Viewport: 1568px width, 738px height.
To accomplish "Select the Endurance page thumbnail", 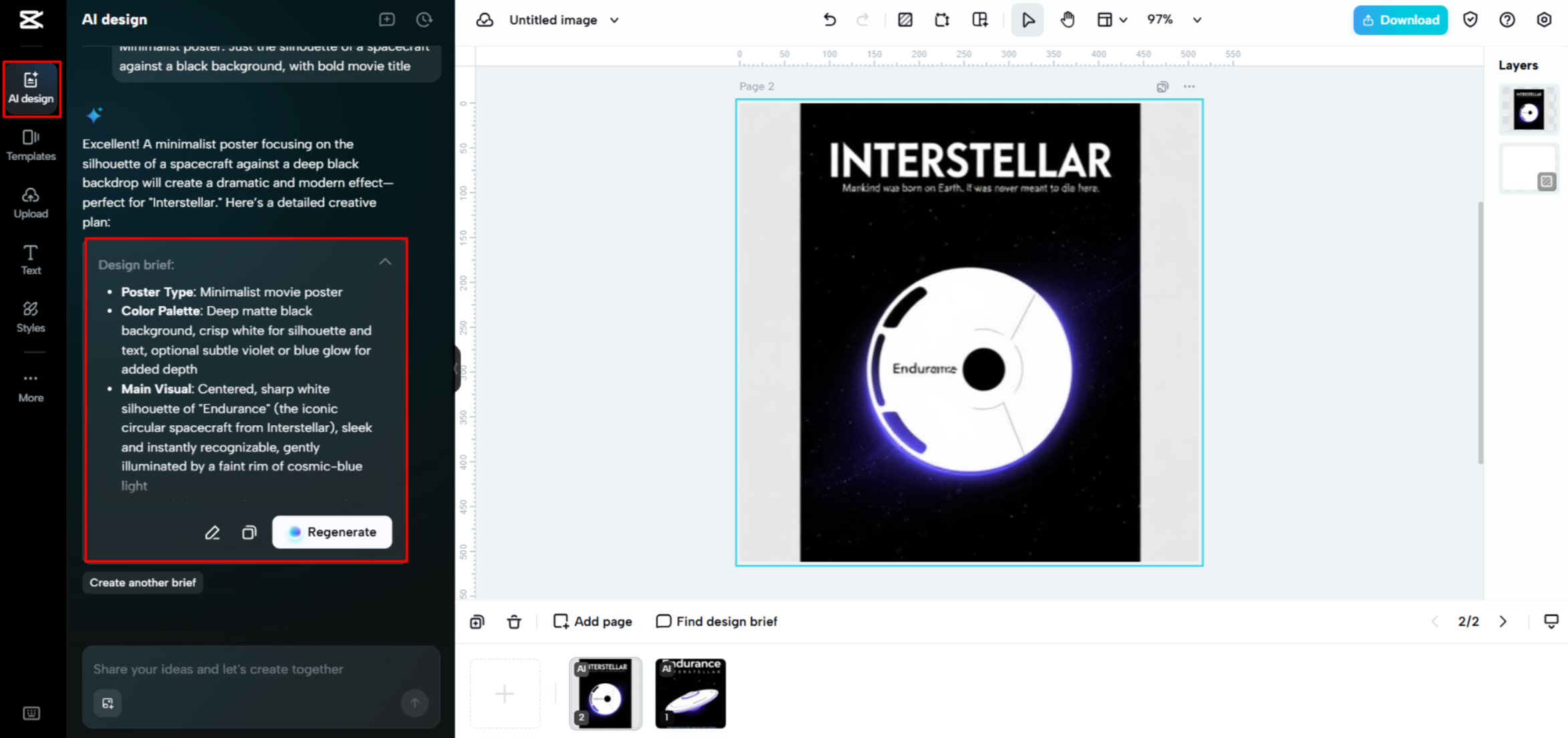I will pyautogui.click(x=690, y=693).
